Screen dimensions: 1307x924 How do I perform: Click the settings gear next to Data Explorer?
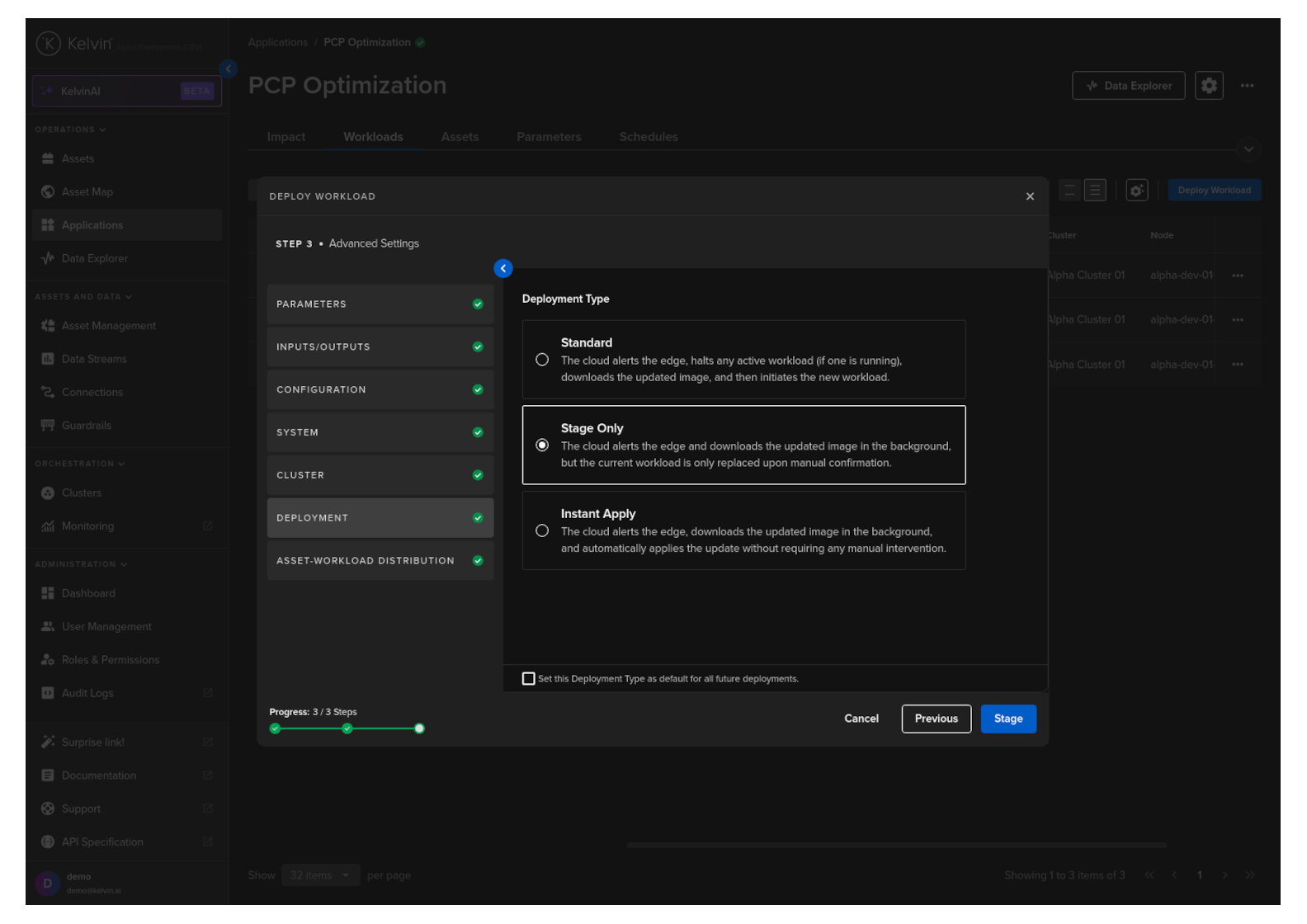(1208, 86)
